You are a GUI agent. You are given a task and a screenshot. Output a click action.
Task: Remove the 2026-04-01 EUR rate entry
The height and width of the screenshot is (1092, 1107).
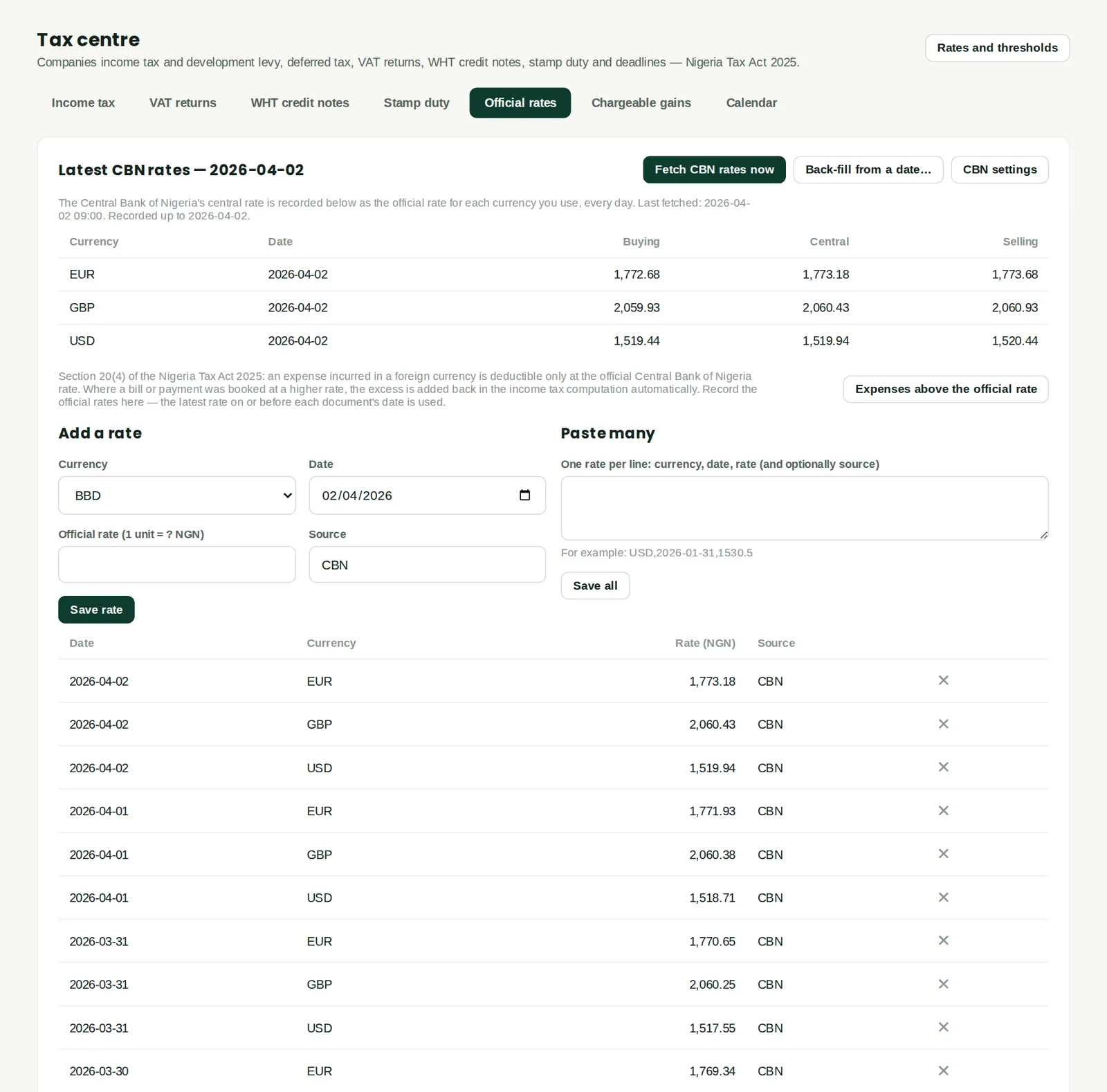tap(943, 810)
